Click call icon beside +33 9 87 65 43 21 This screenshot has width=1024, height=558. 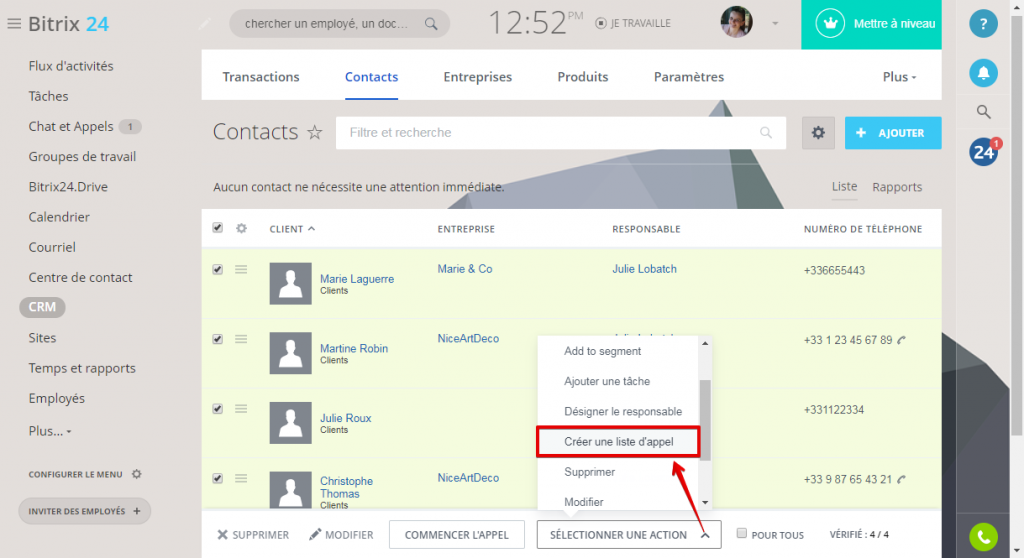pyautogui.click(x=901, y=480)
